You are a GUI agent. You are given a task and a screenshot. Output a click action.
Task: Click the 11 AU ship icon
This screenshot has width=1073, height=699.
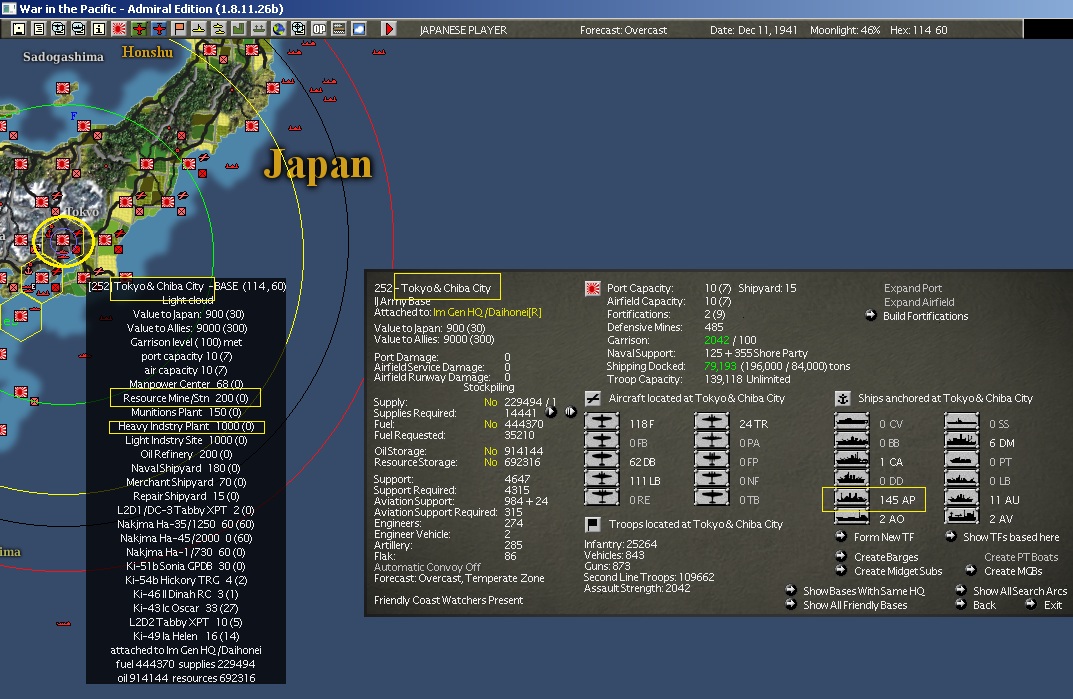[x=961, y=499]
